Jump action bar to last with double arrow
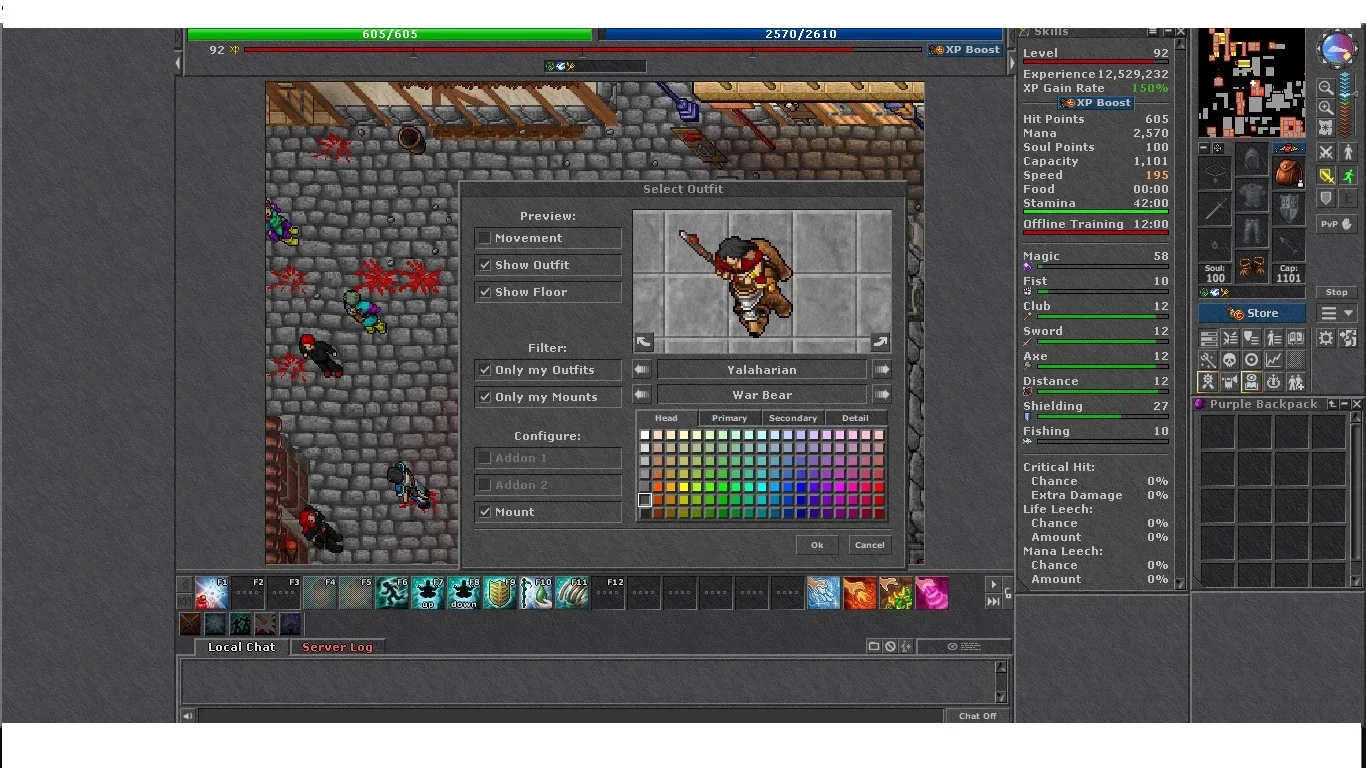This screenshot has height=768, width=1366. (993, 601)
